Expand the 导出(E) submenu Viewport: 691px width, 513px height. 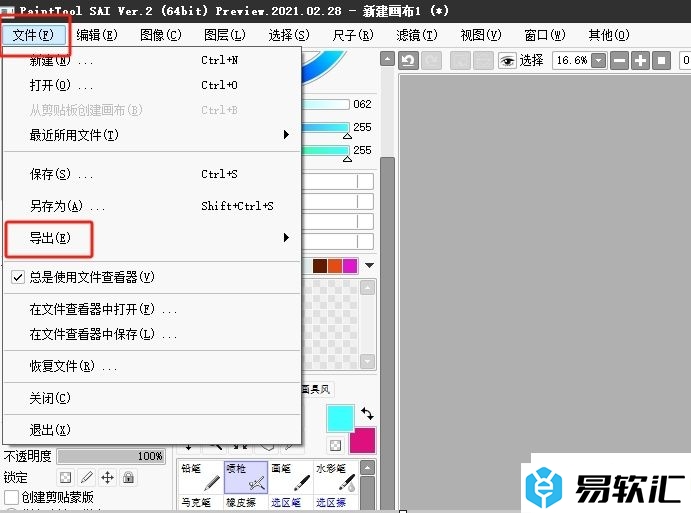point(152,238)
